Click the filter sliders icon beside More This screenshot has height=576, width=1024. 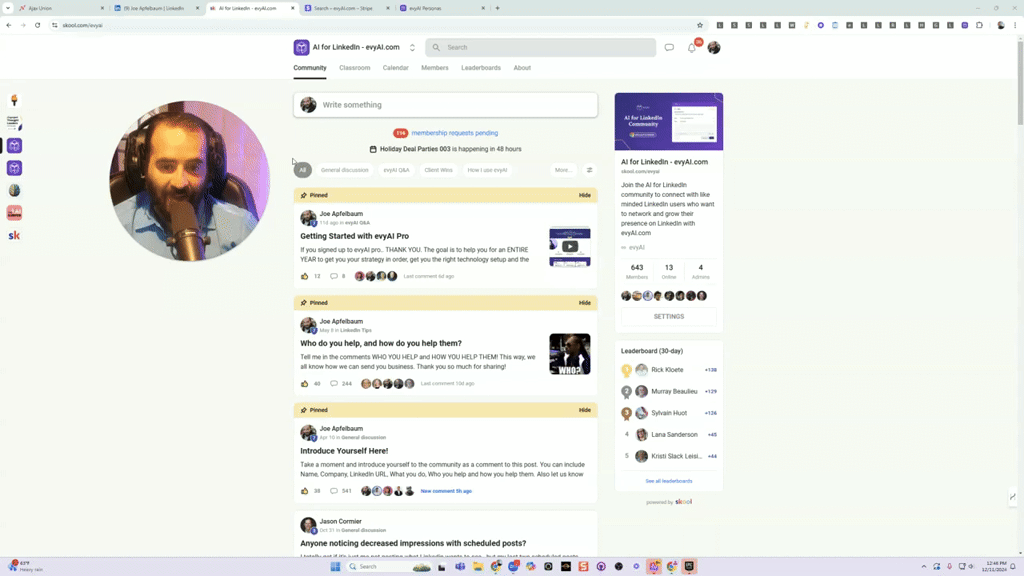[x=589, y=169]
